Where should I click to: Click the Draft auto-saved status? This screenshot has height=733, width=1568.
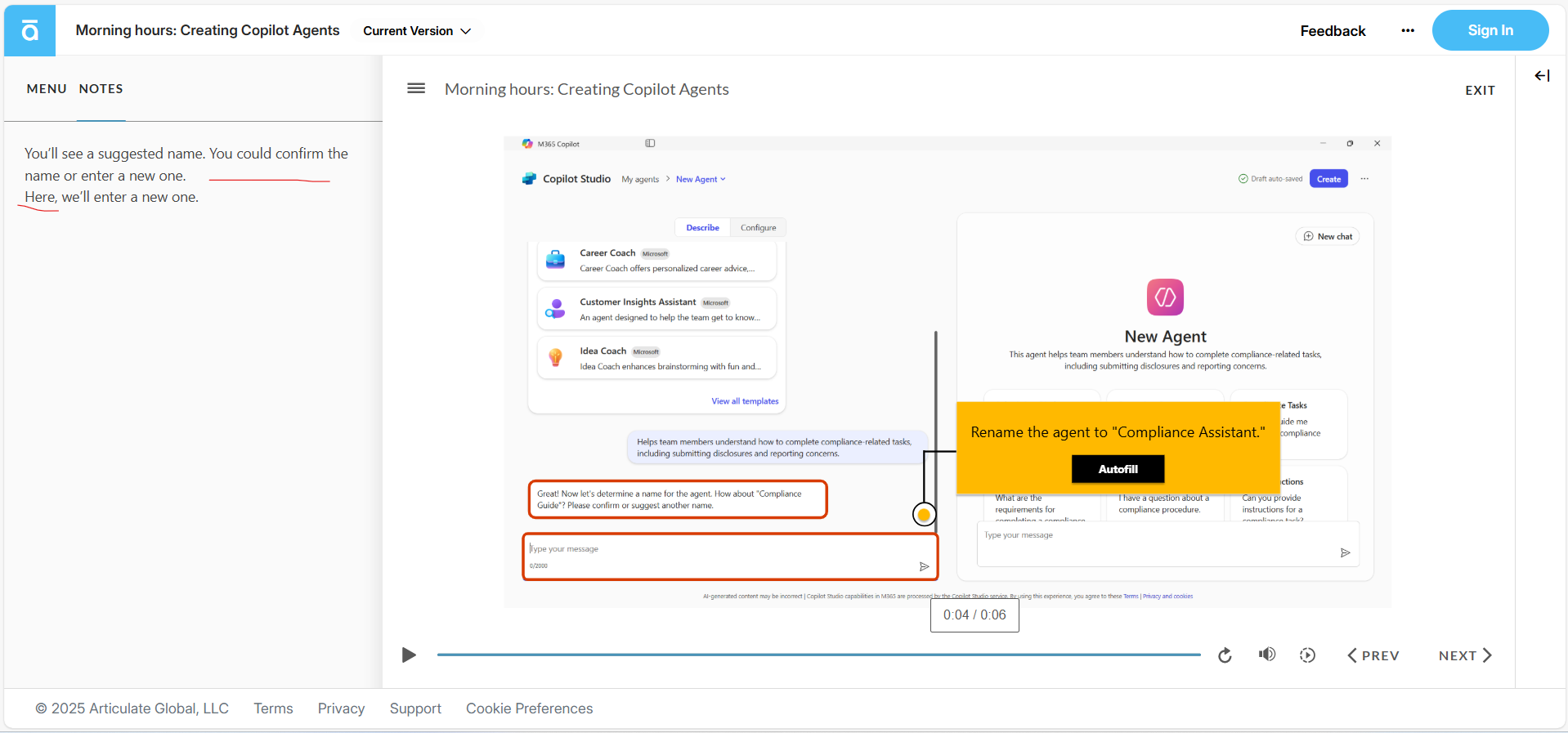click(x=1270, y=179)
